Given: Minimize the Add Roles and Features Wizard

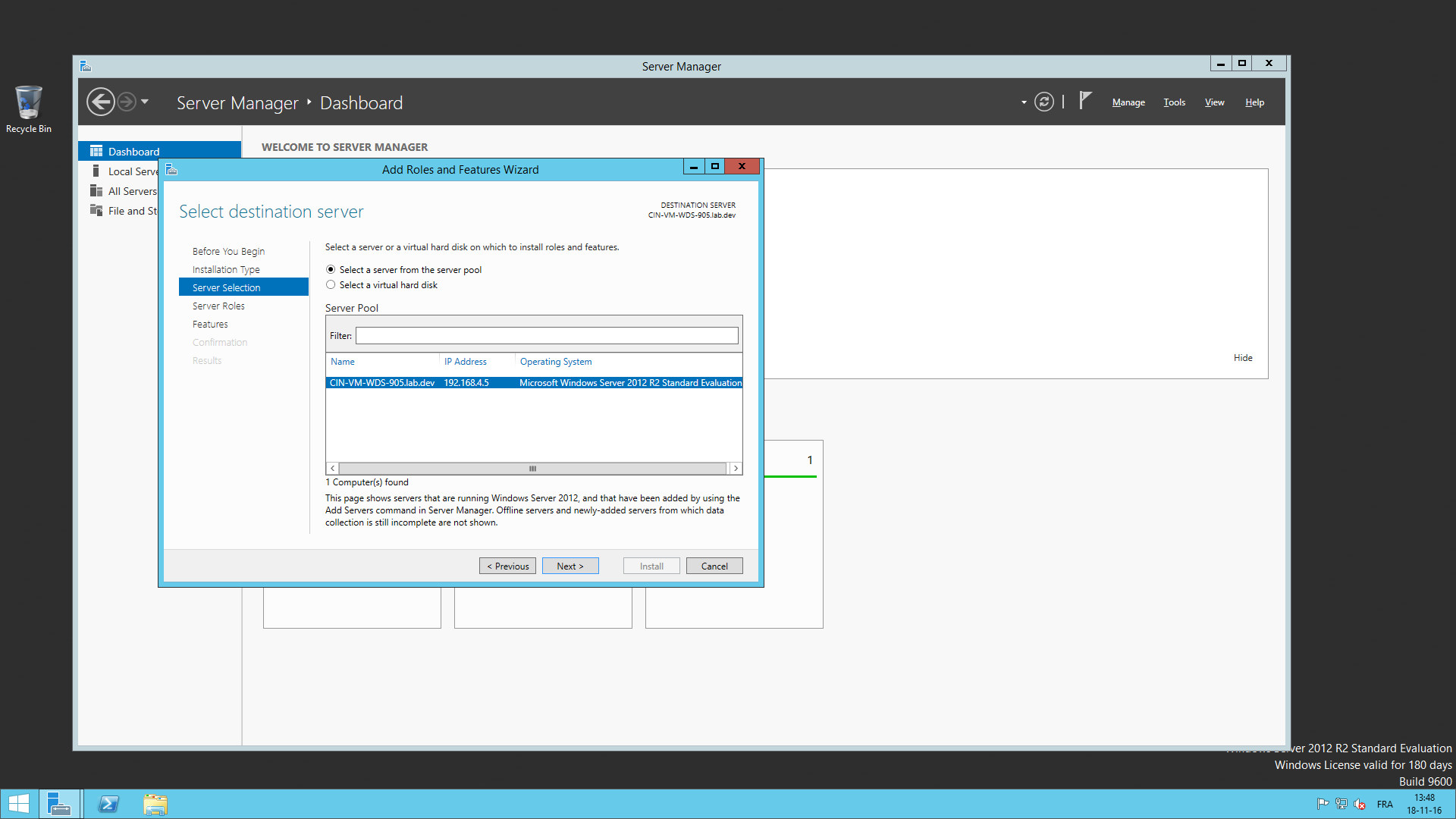Looking at the screenshot, I should 694,166.
